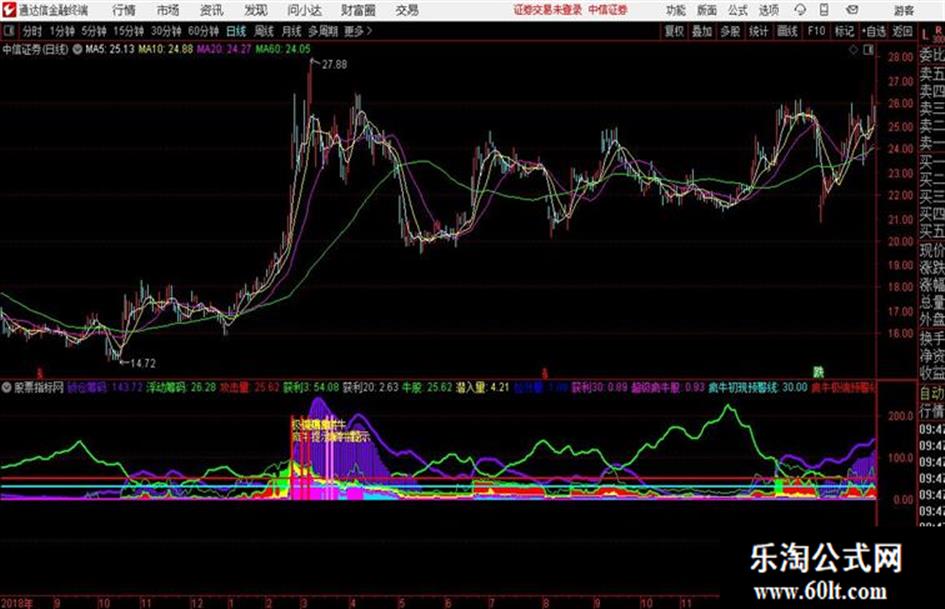Switch to the 15分钟 period tab
This screenshot has width=945, height=609.
tap(128, 31)
